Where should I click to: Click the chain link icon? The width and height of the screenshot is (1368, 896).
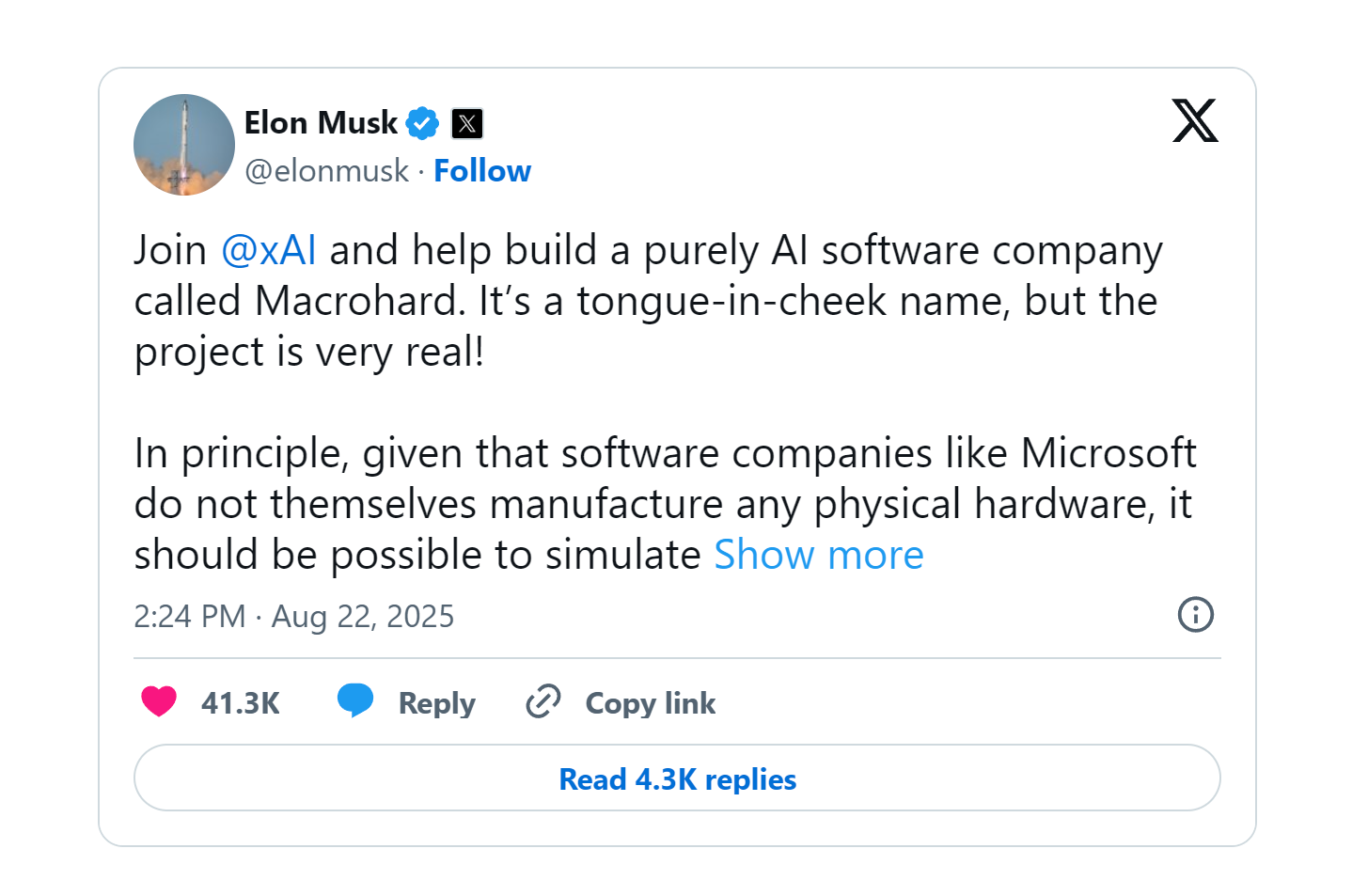click(x=543, y=701)
